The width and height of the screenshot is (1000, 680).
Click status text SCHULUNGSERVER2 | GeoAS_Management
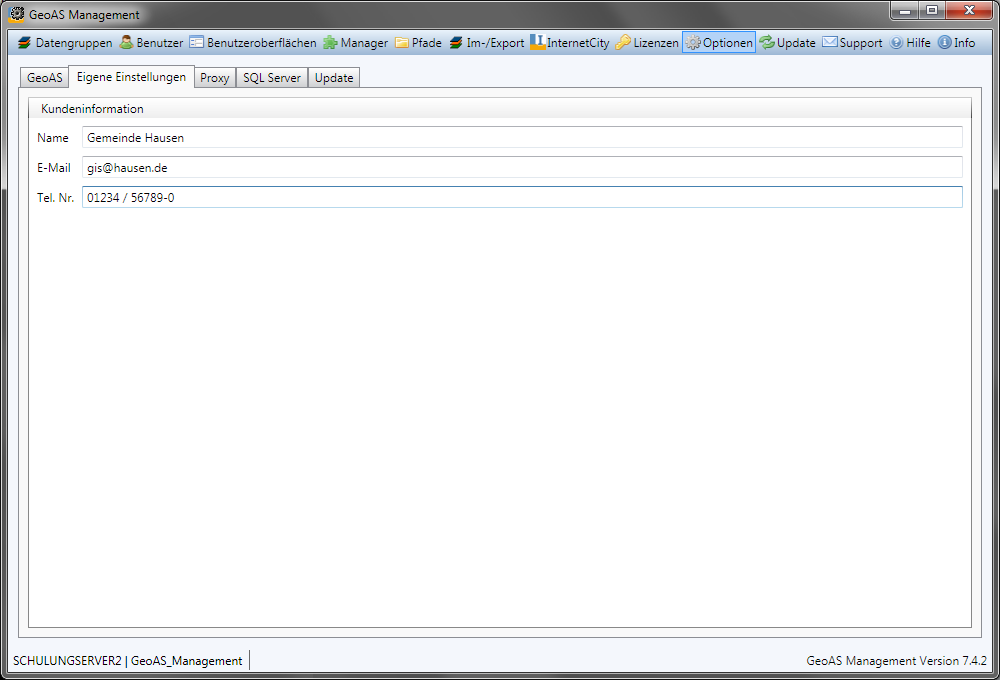(x=128, y=661)
